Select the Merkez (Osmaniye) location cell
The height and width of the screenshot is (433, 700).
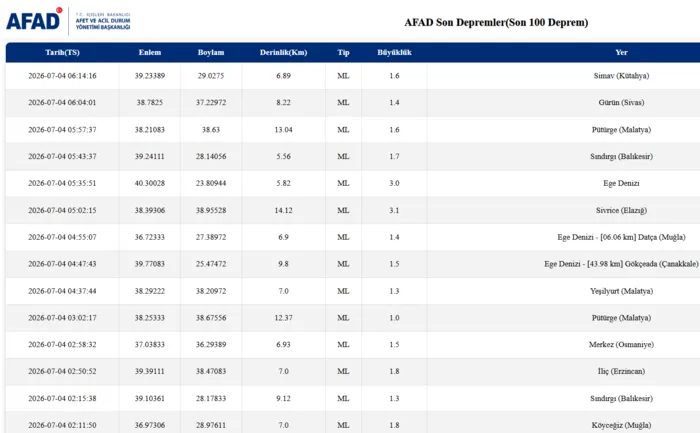pos(621,345)
